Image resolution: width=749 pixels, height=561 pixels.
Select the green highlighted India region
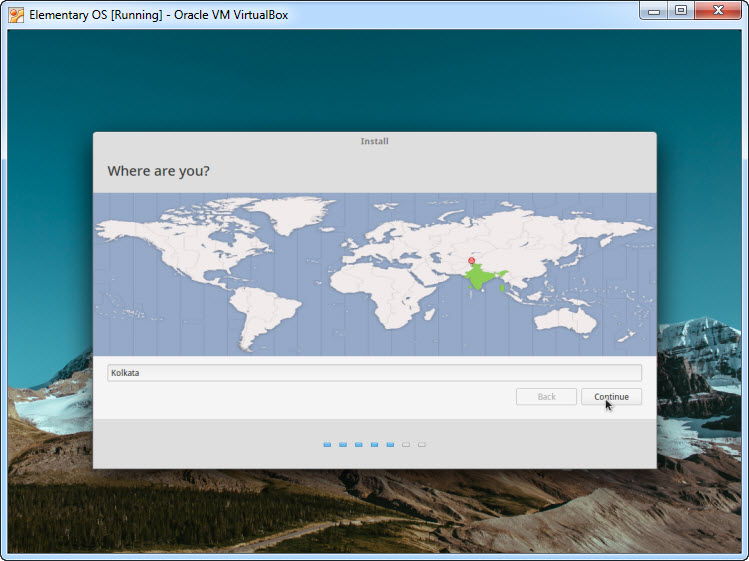point(479,278)
